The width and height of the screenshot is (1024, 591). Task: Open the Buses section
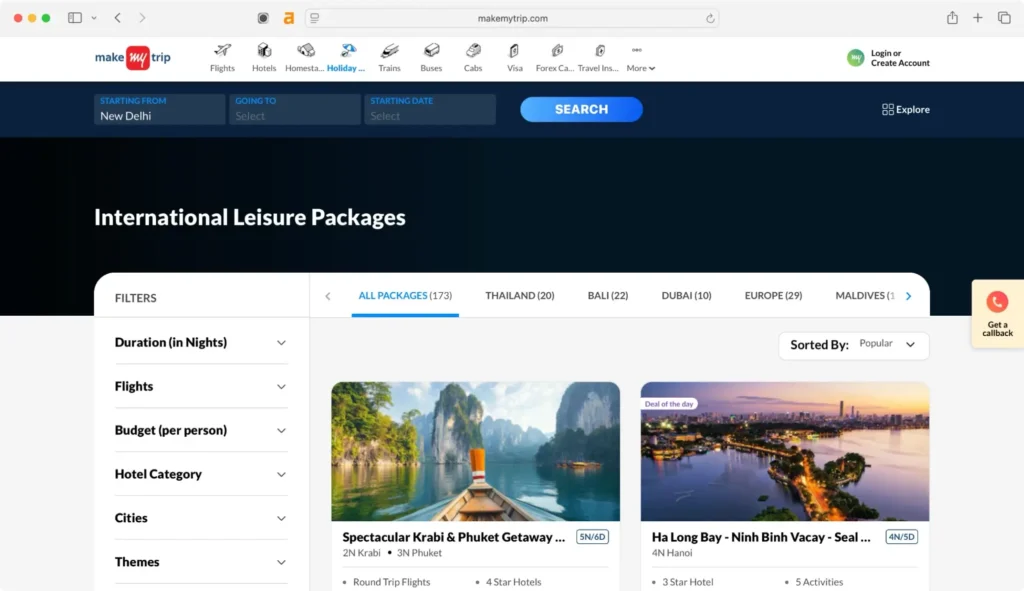click(x=431, y=56)
